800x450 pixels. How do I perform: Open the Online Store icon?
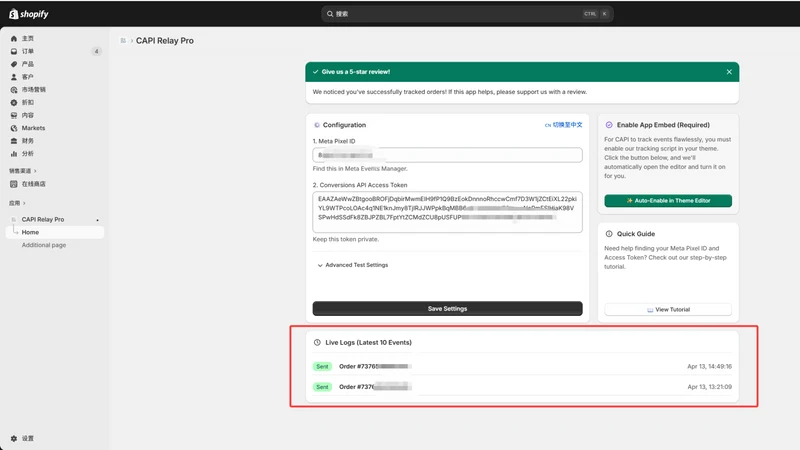pos(14,184)
